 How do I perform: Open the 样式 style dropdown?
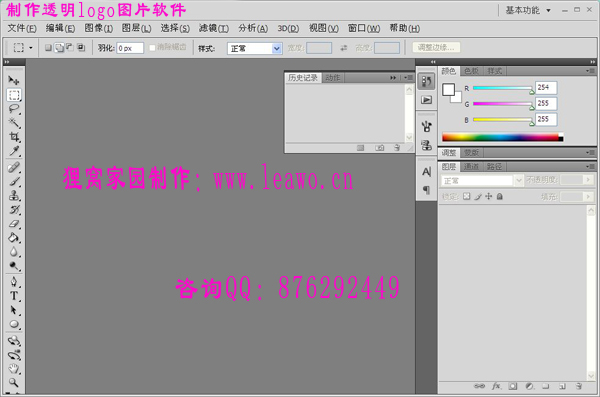[254, 48]
